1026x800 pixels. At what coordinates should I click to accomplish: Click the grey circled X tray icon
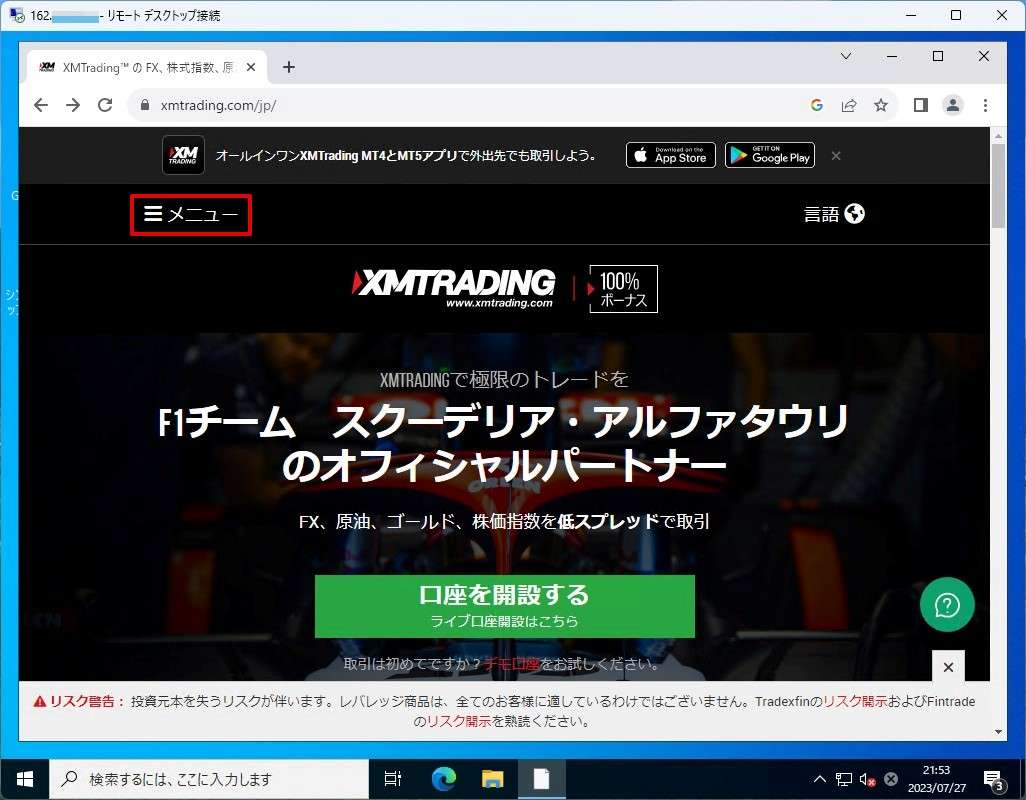point(891,779)
